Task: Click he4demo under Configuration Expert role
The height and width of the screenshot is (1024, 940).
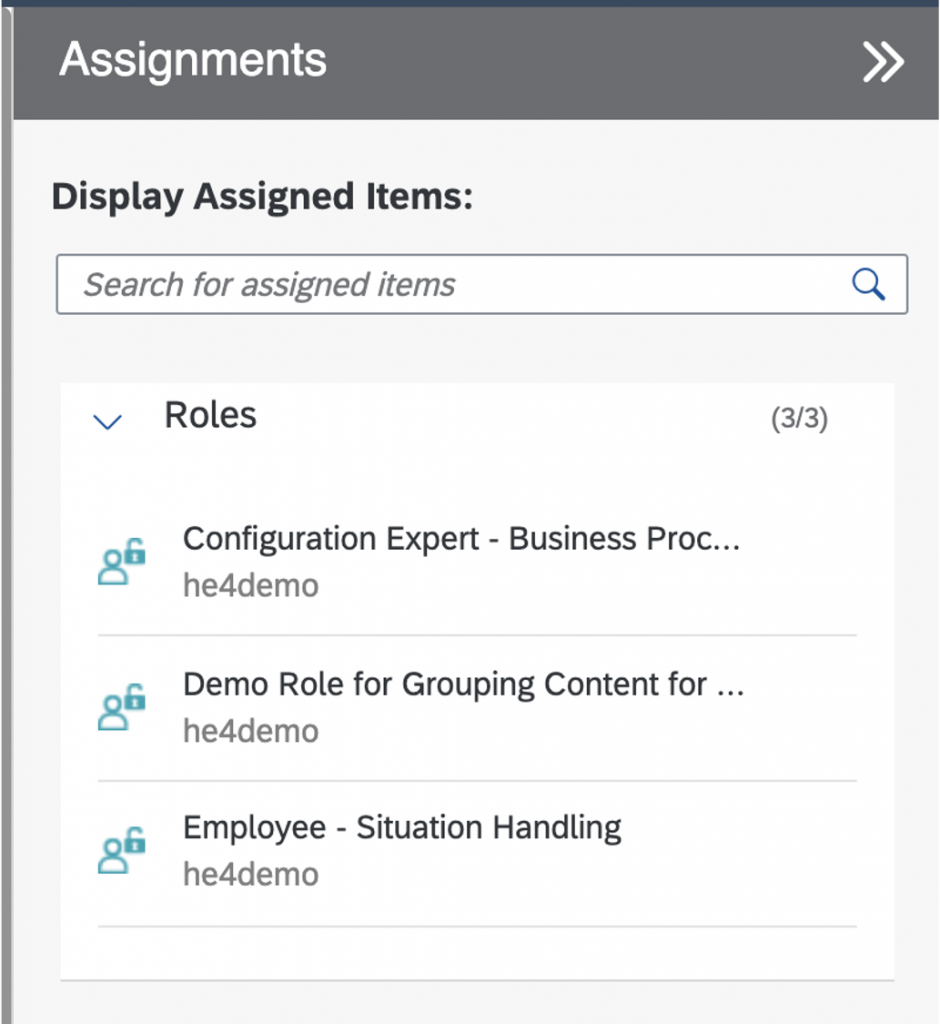Action: click(251, 585)
